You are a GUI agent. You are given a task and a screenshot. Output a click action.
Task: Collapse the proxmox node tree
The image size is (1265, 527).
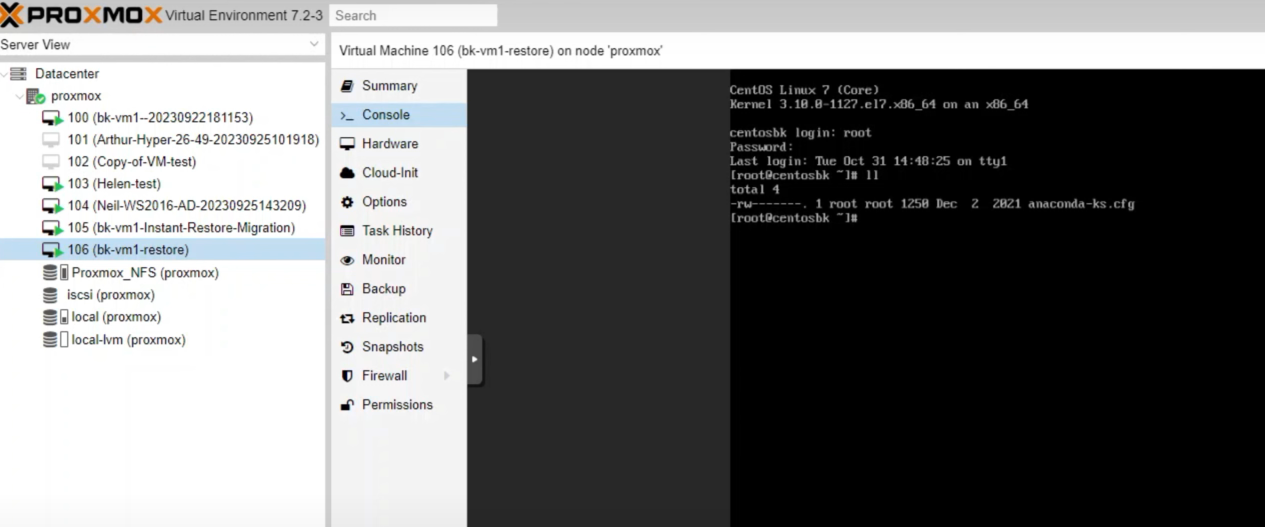[20, 96]
